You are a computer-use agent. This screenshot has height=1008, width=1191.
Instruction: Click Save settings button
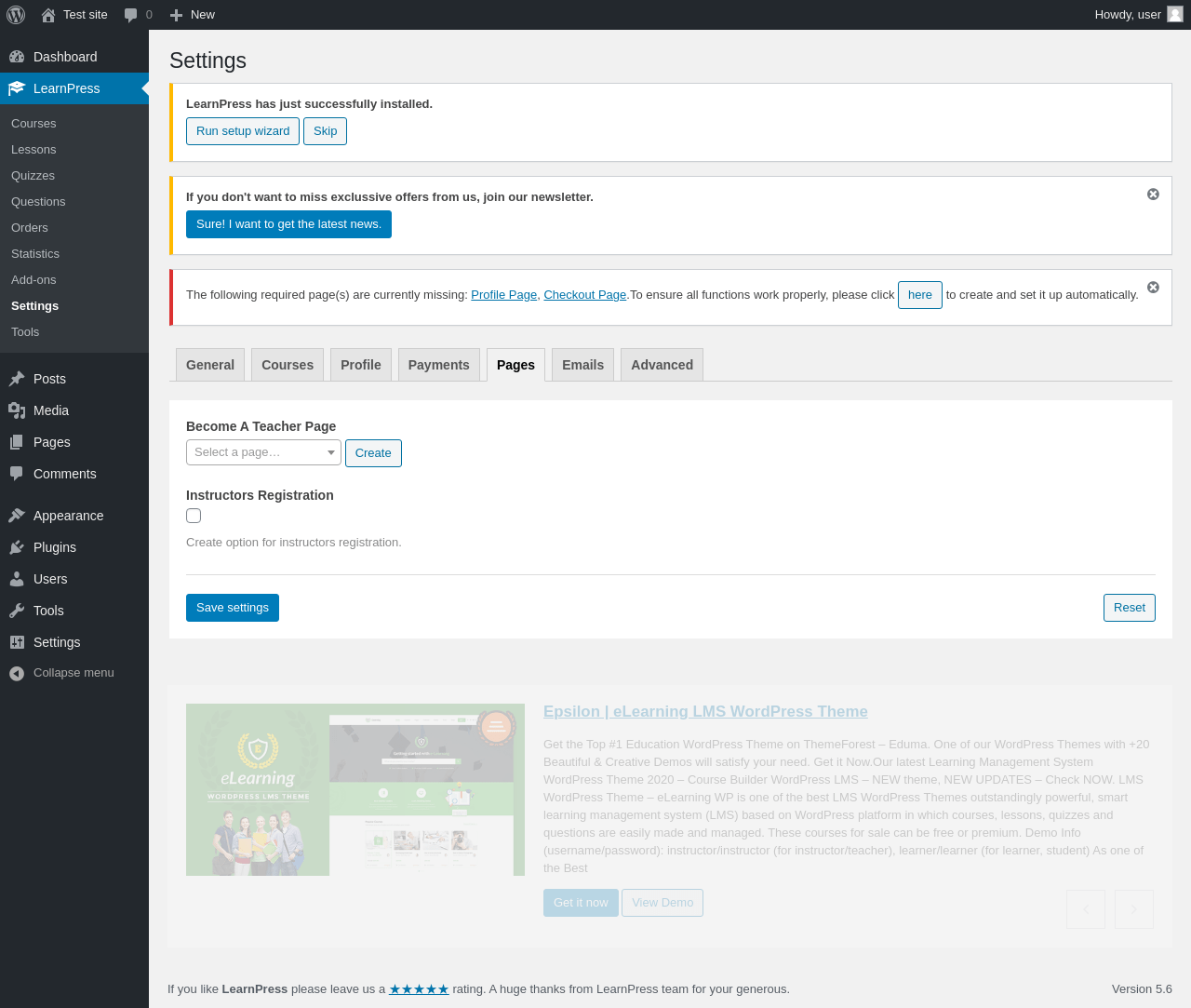coord(233,608)
